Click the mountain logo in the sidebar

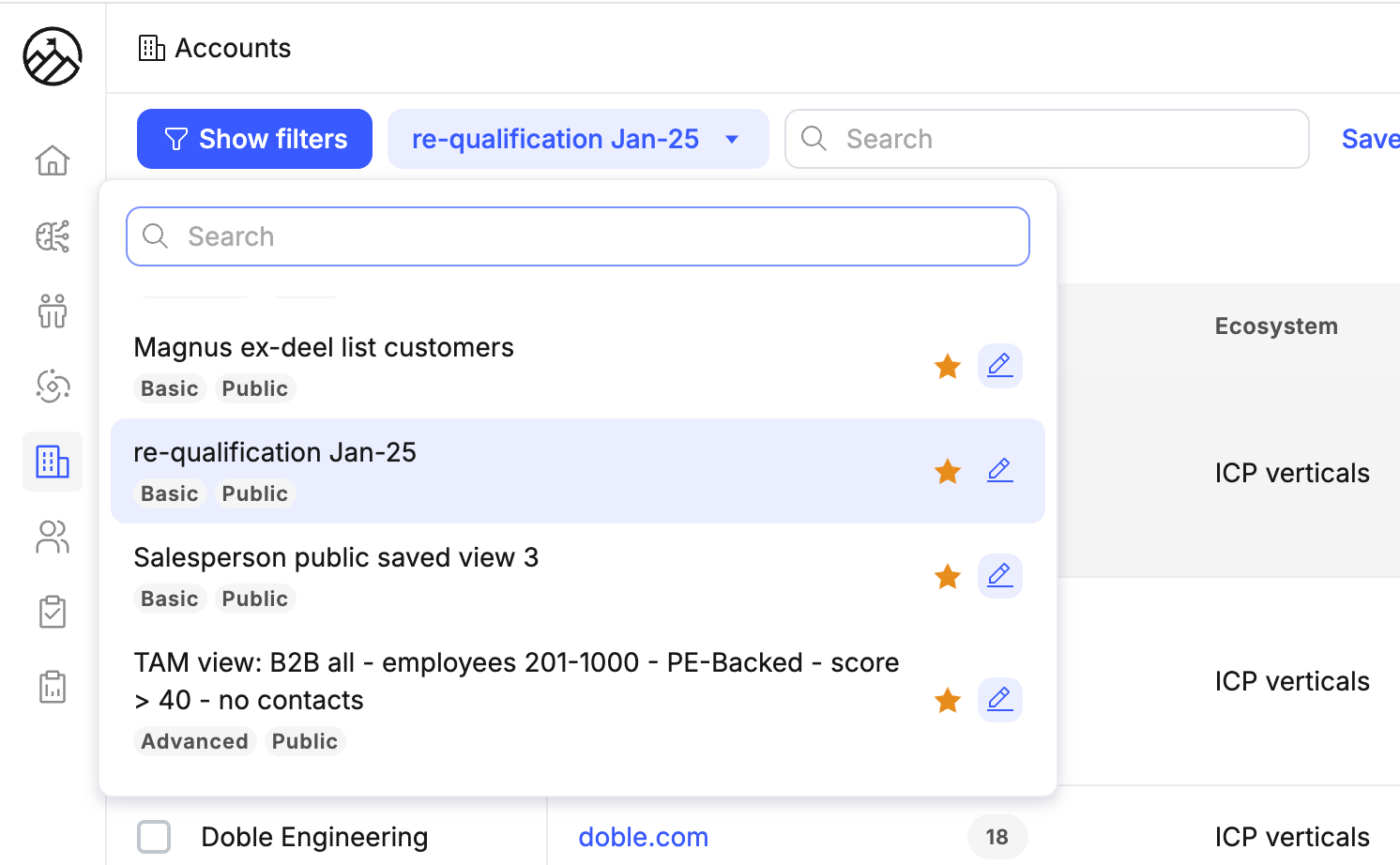[x=53, y=56]
